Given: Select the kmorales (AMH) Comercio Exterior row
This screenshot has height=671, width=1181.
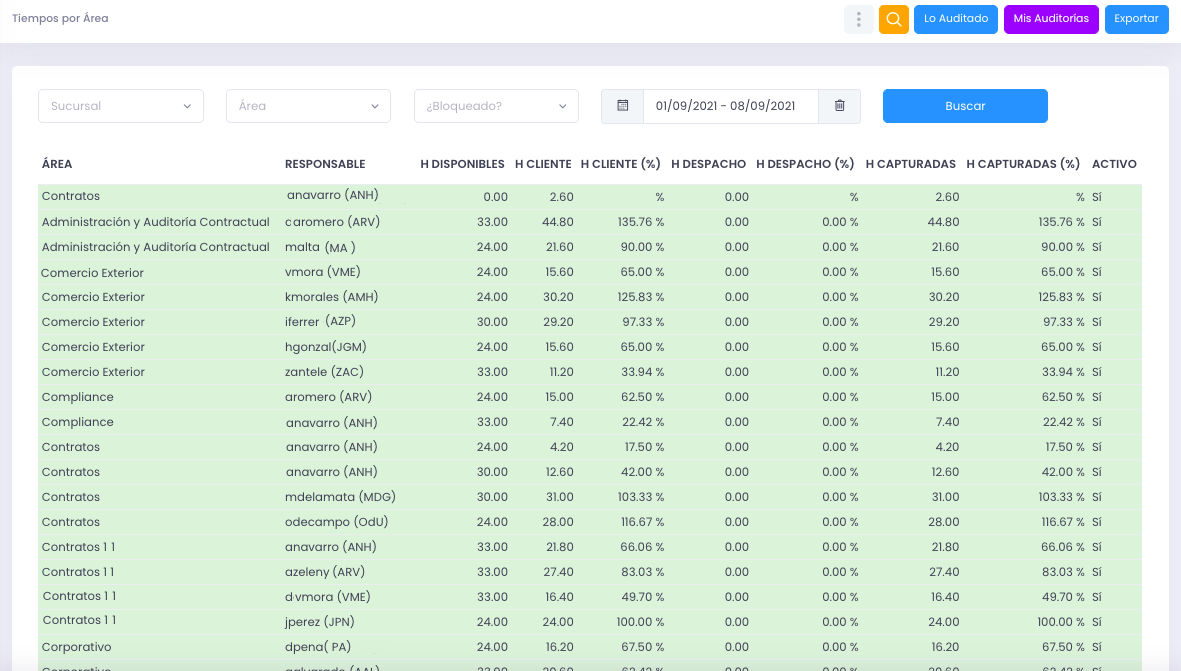Looking at the screenshot, I should click(x=590, y=297).
